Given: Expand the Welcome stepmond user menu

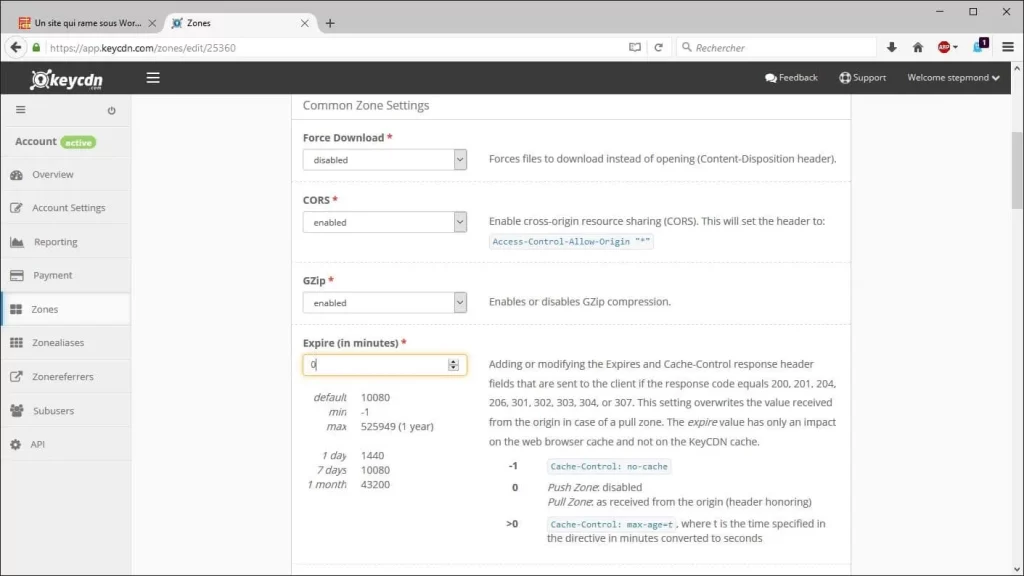Looking at the screenshot, I should pyautogui.click(x=953, y=78).
